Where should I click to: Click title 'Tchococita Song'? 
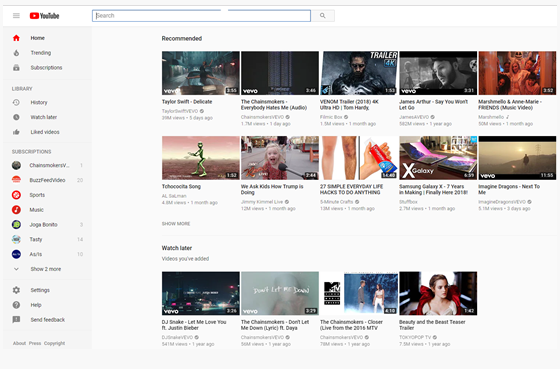coord(181,186)
